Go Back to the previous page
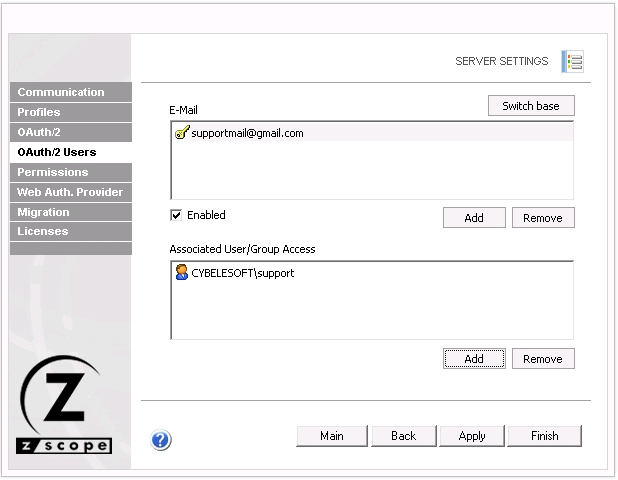618x480 pixels. 403,436
